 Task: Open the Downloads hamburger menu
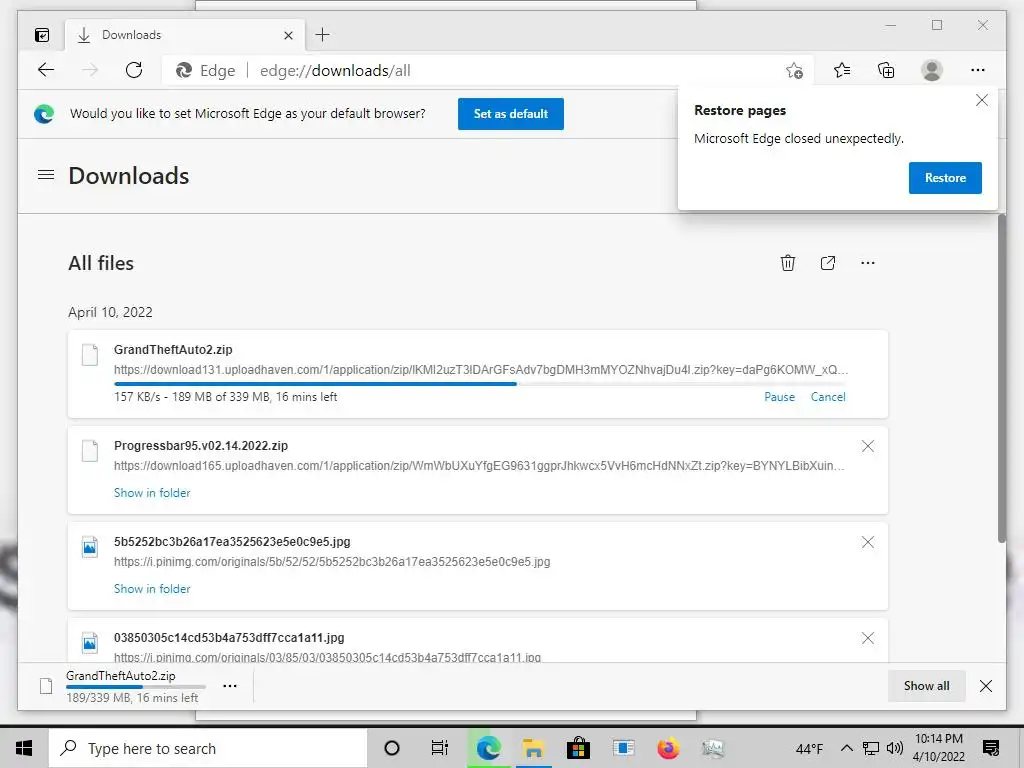[46, 175]
